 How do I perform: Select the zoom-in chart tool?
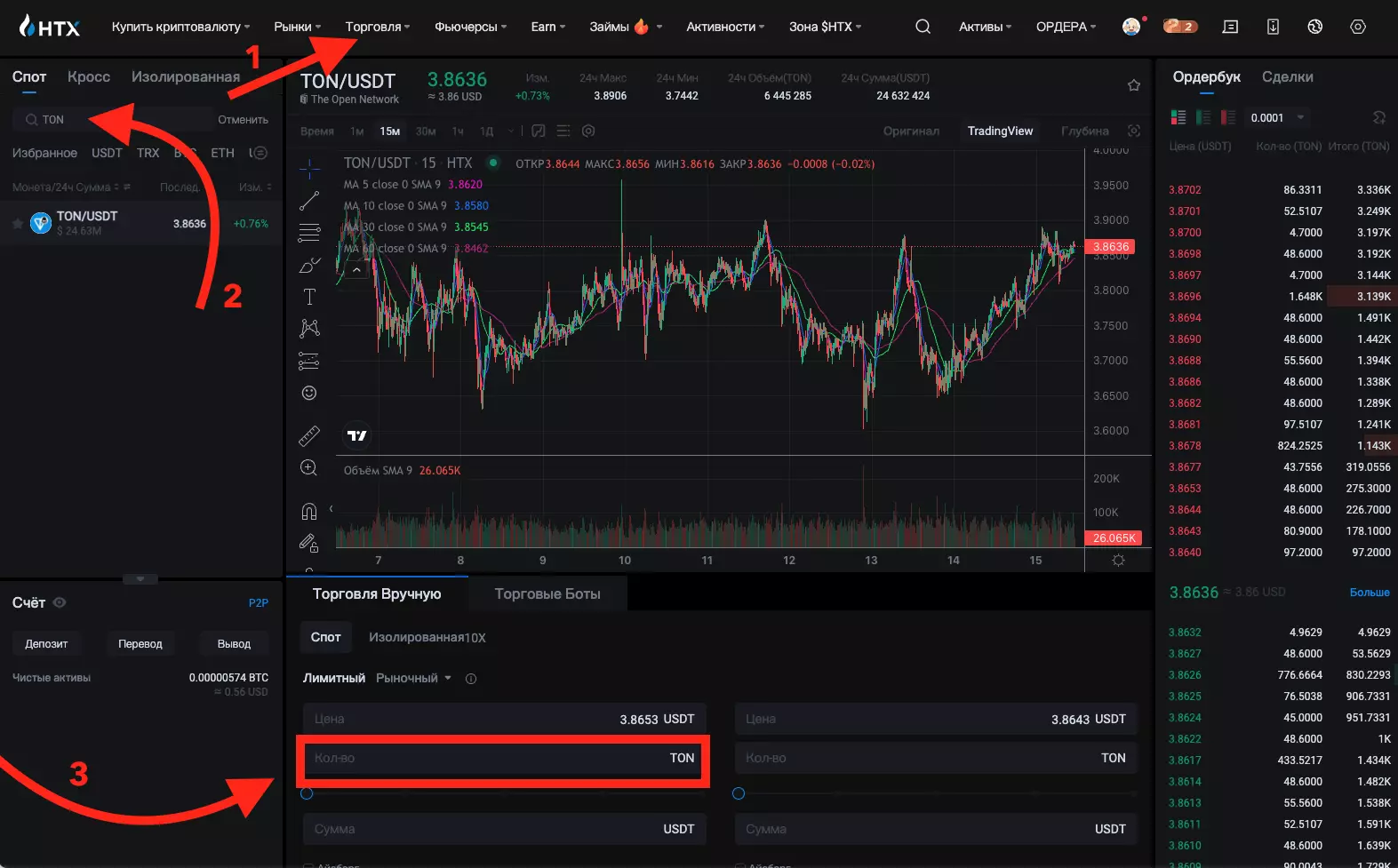(309, 468)
